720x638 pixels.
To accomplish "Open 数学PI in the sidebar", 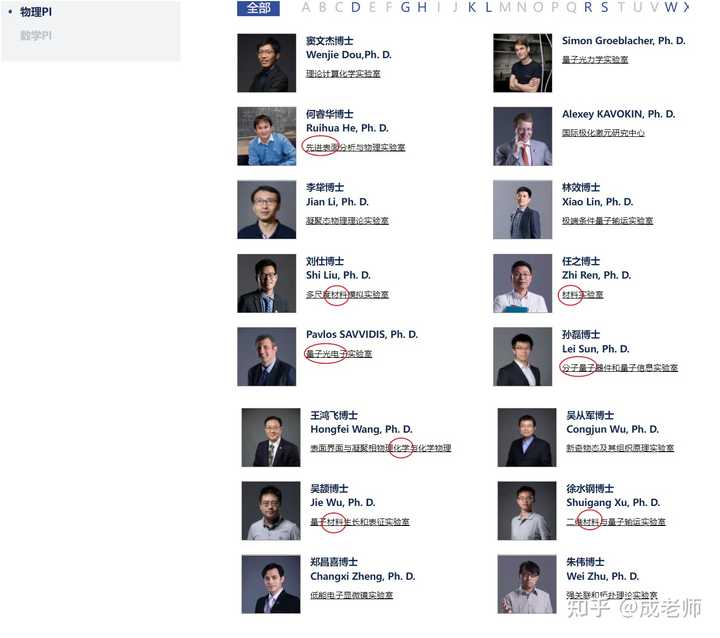I will [x=36, y=35].
